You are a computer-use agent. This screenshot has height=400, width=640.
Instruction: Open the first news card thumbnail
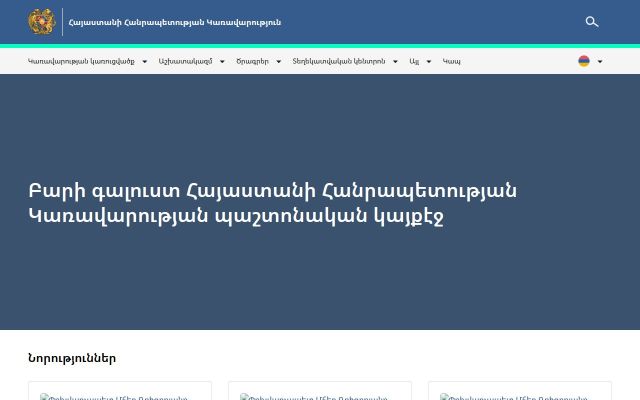click(x=120, y=394)
